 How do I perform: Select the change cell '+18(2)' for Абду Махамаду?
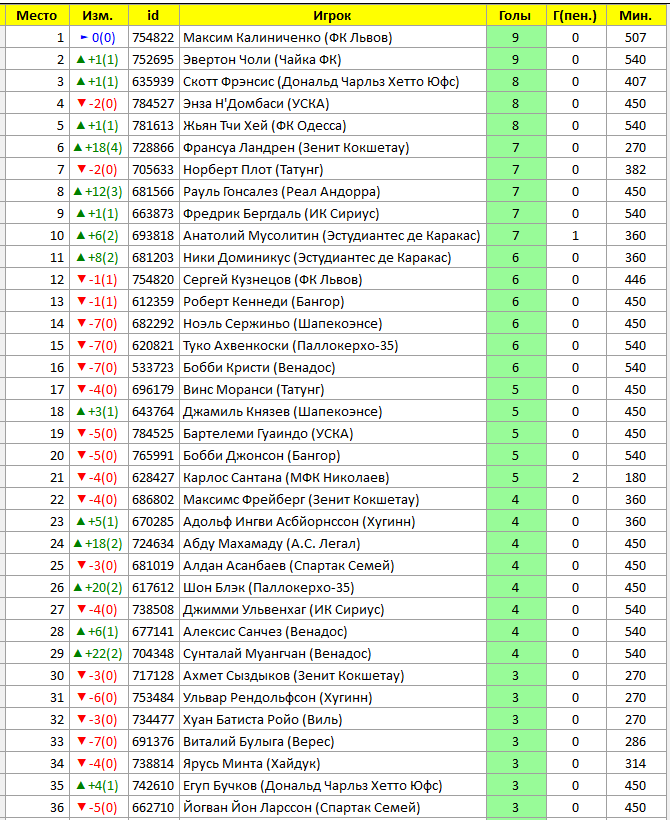(x=99, y=543)
